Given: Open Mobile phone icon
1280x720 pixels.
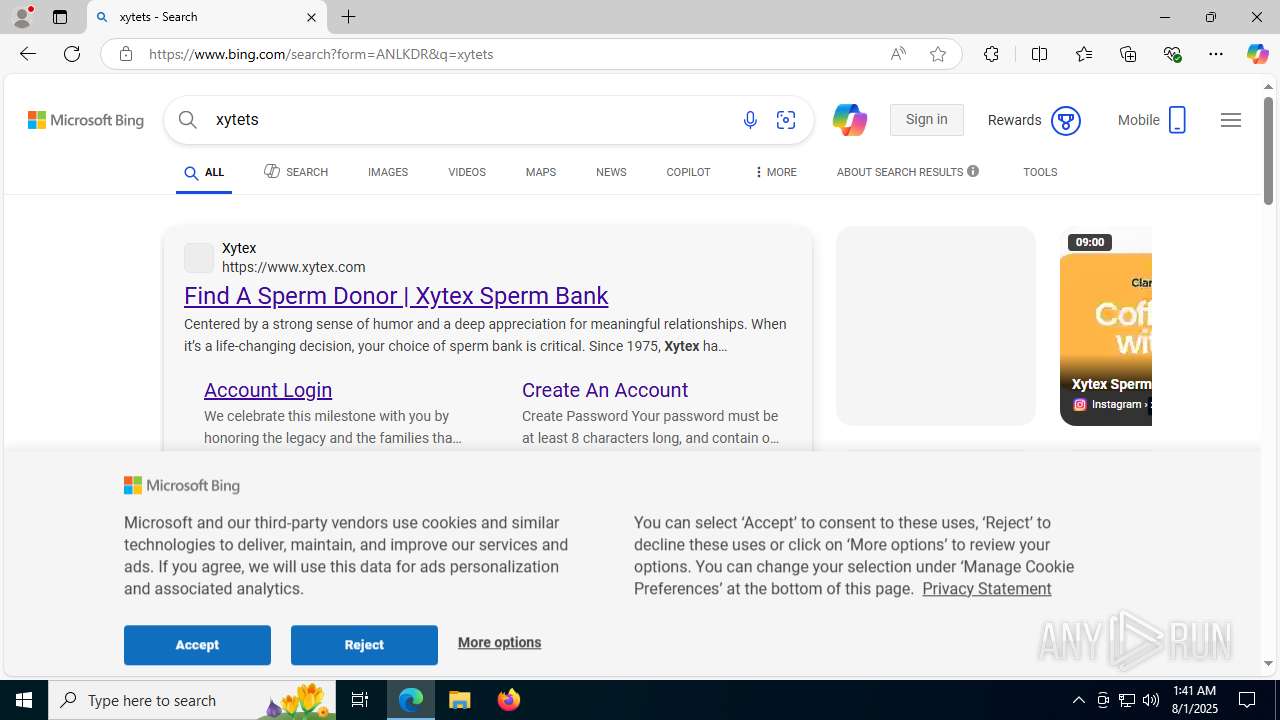Looking at the screenshot, I should pos(1177,120).
